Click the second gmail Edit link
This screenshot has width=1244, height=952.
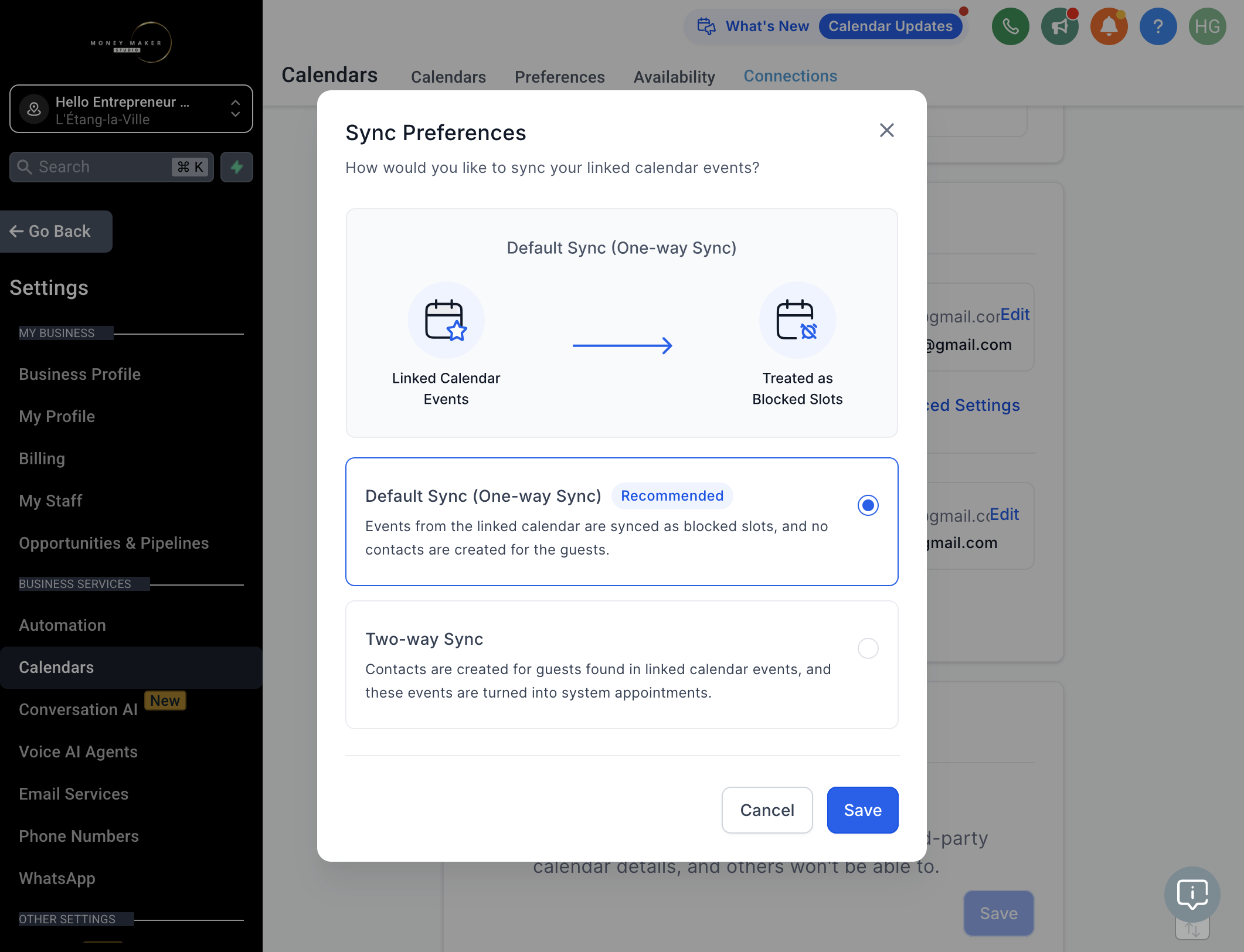tap(1004, 514)
